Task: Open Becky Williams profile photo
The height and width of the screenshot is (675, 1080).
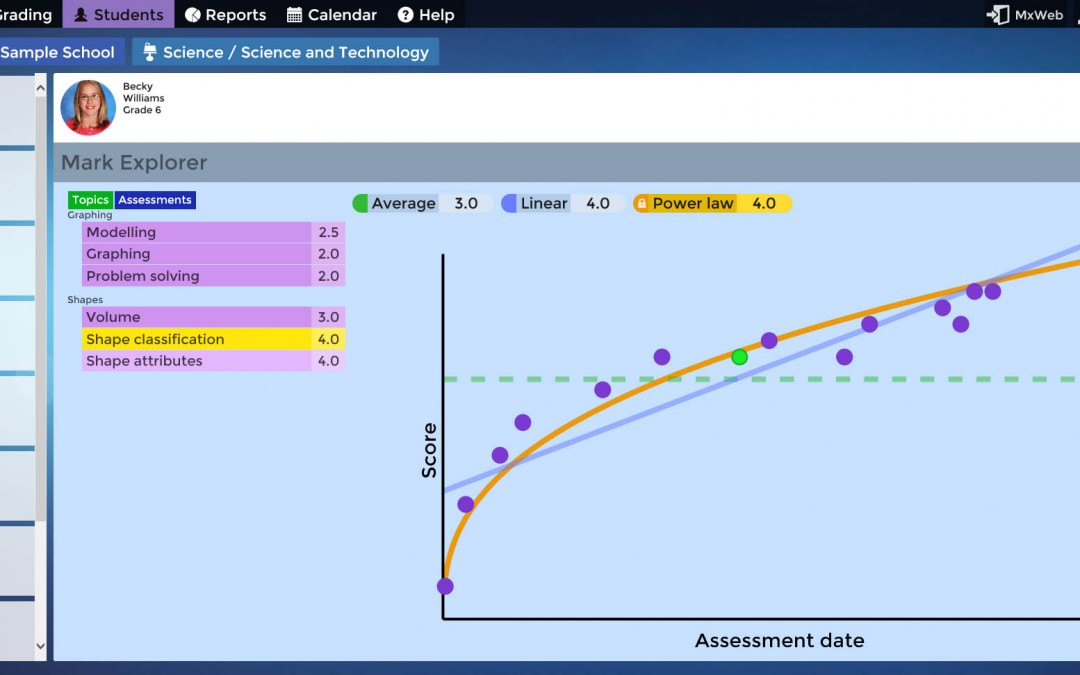Action: [x=88, y=107]
